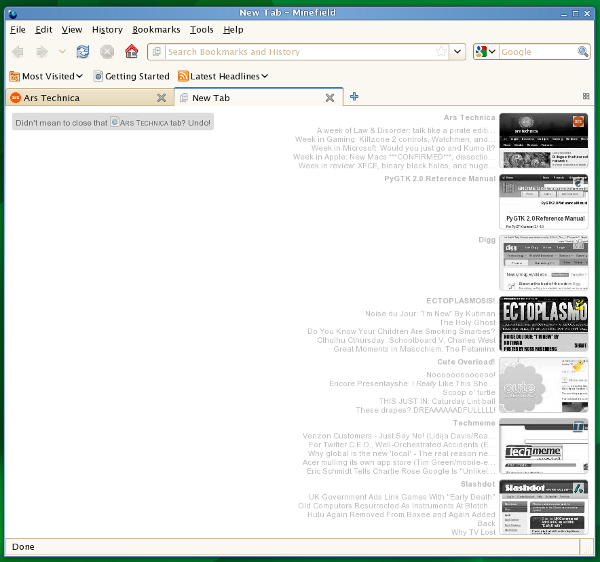This screenshot has width=600, height=562.
Task: Open 'UK Government Ads Link Games' headline
Action: pyautogui.click(x=402, y=497)
